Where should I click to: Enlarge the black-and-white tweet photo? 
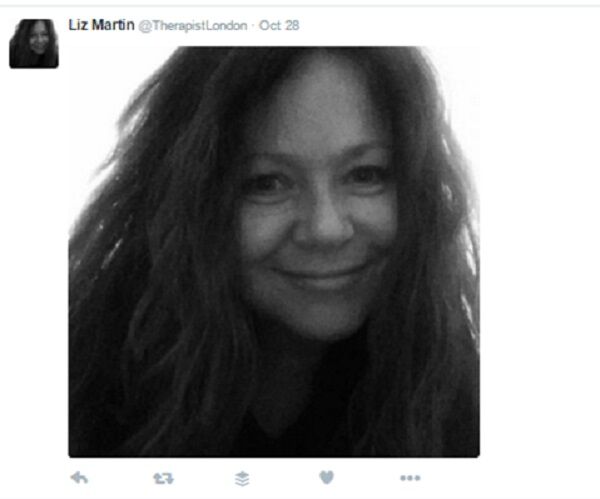(274, 252)
